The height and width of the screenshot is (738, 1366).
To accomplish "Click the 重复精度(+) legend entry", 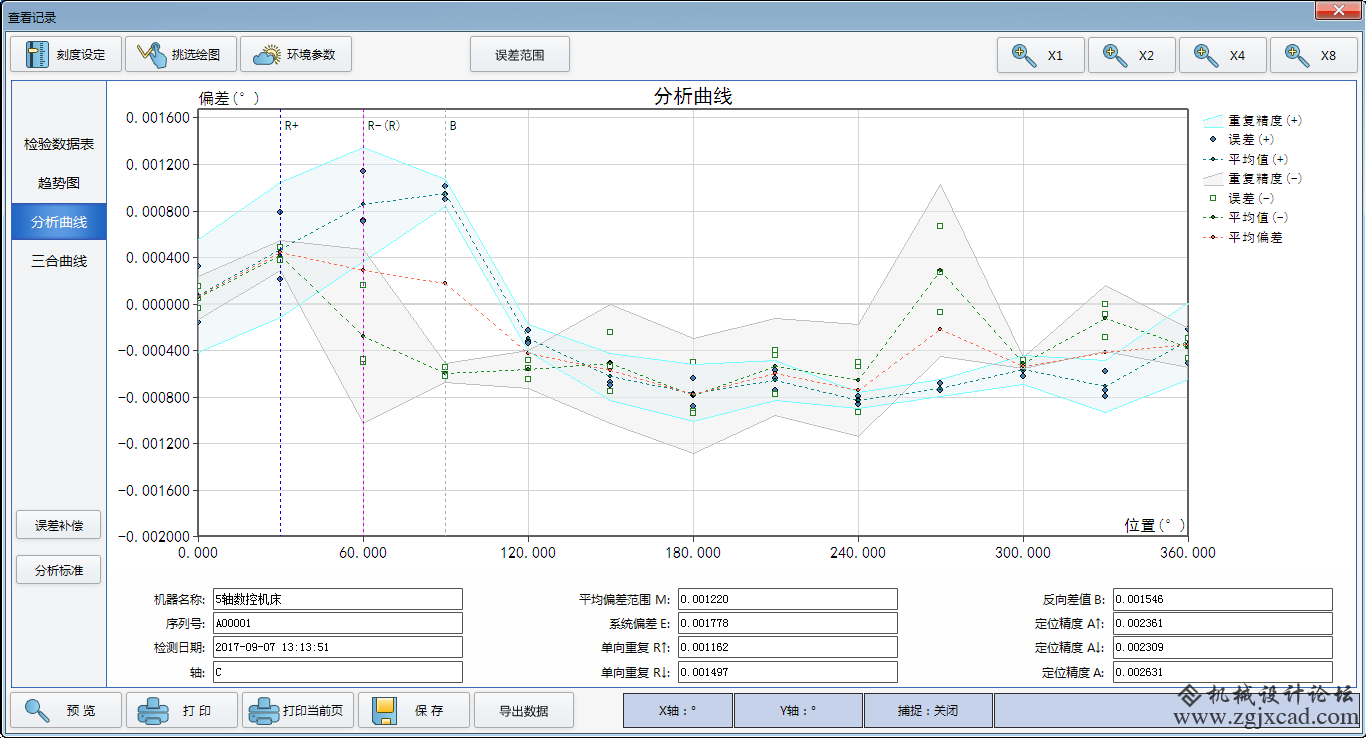I will click(1252, 120).
